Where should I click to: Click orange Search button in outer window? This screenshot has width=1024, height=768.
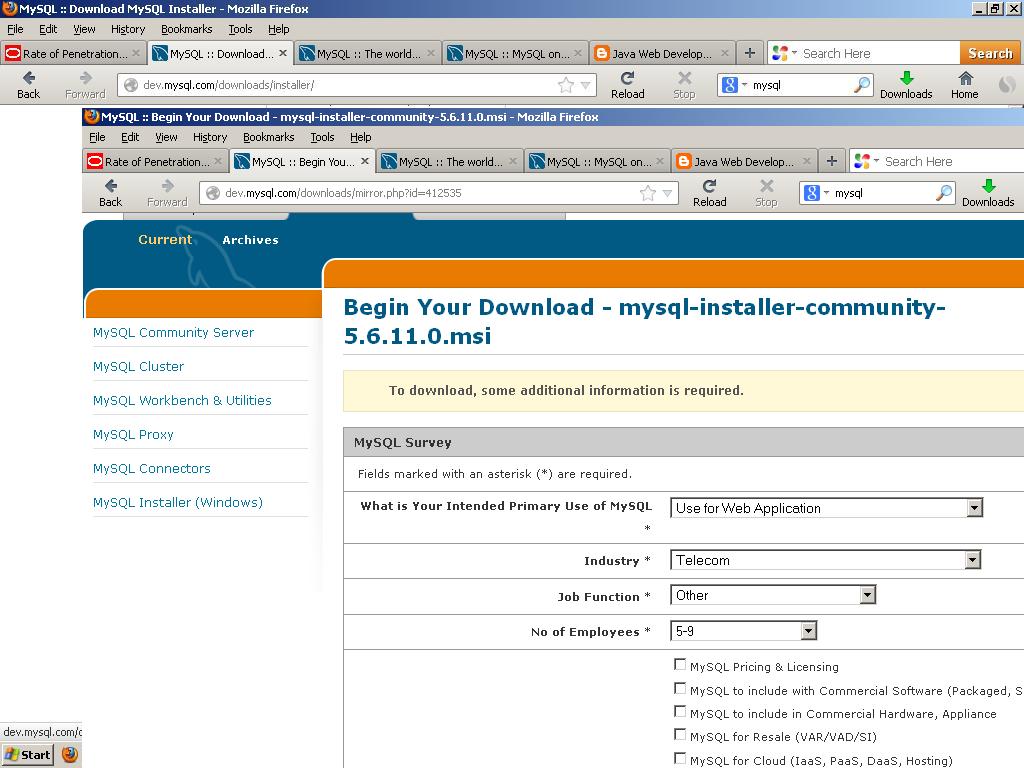[990, 53]
